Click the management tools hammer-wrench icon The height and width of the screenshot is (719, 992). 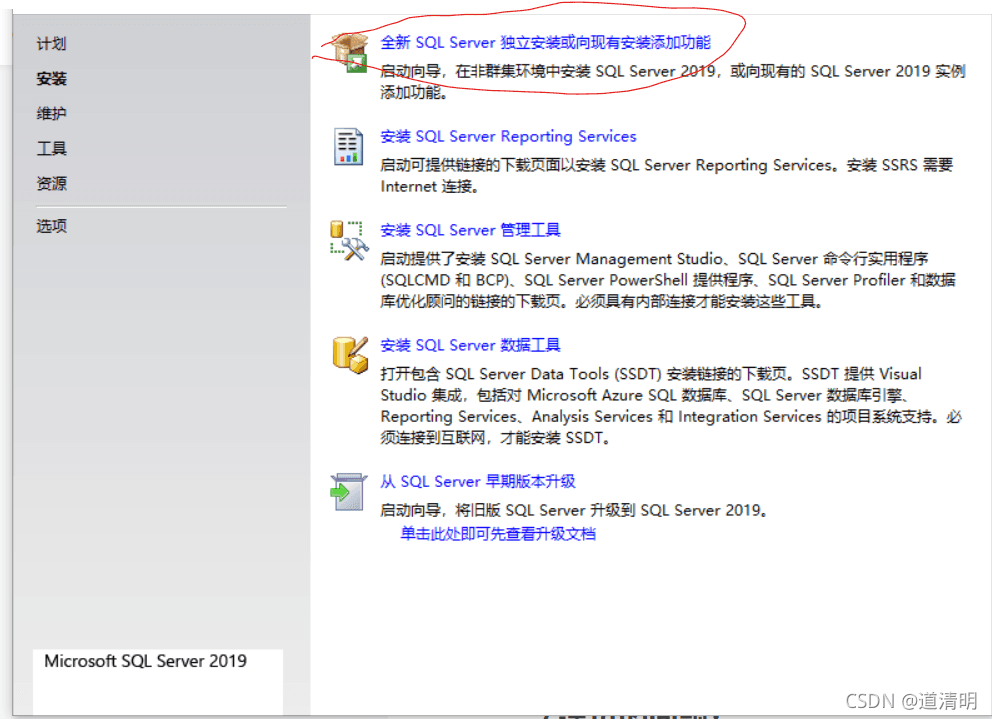pyautogui.click(x=349, y=241)
